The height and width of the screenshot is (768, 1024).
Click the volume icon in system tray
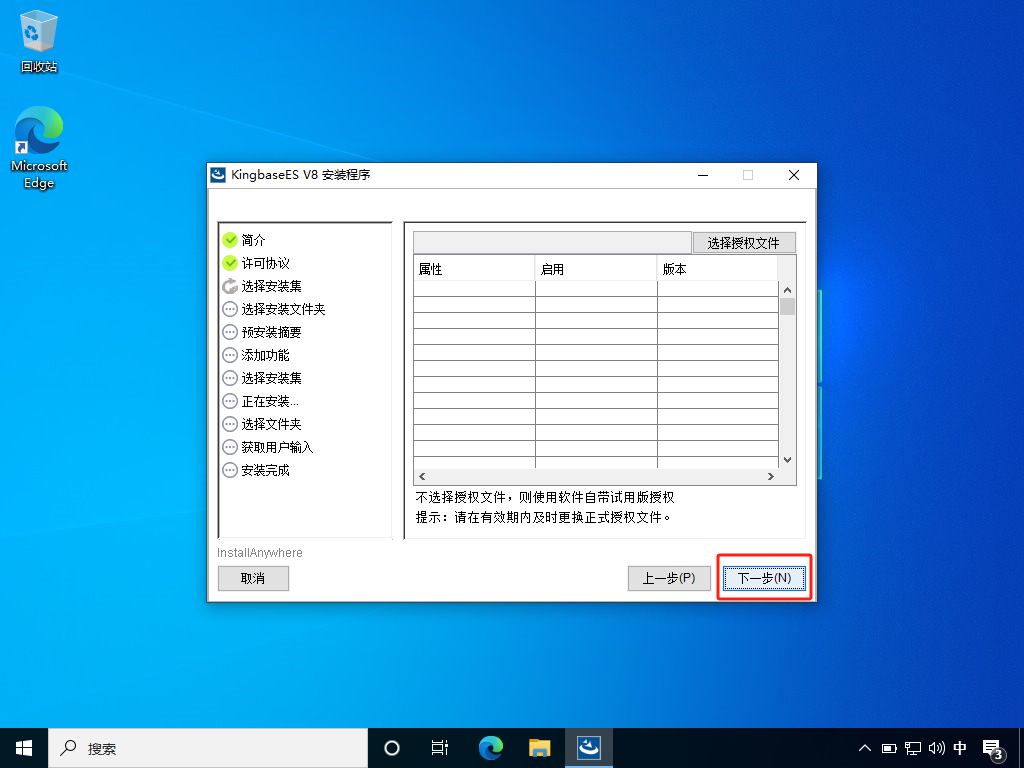(937, 748)
